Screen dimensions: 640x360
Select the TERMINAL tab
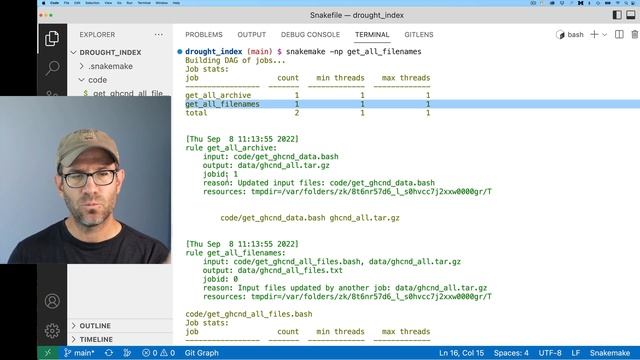pyautogui.click(x=372, y=35)
